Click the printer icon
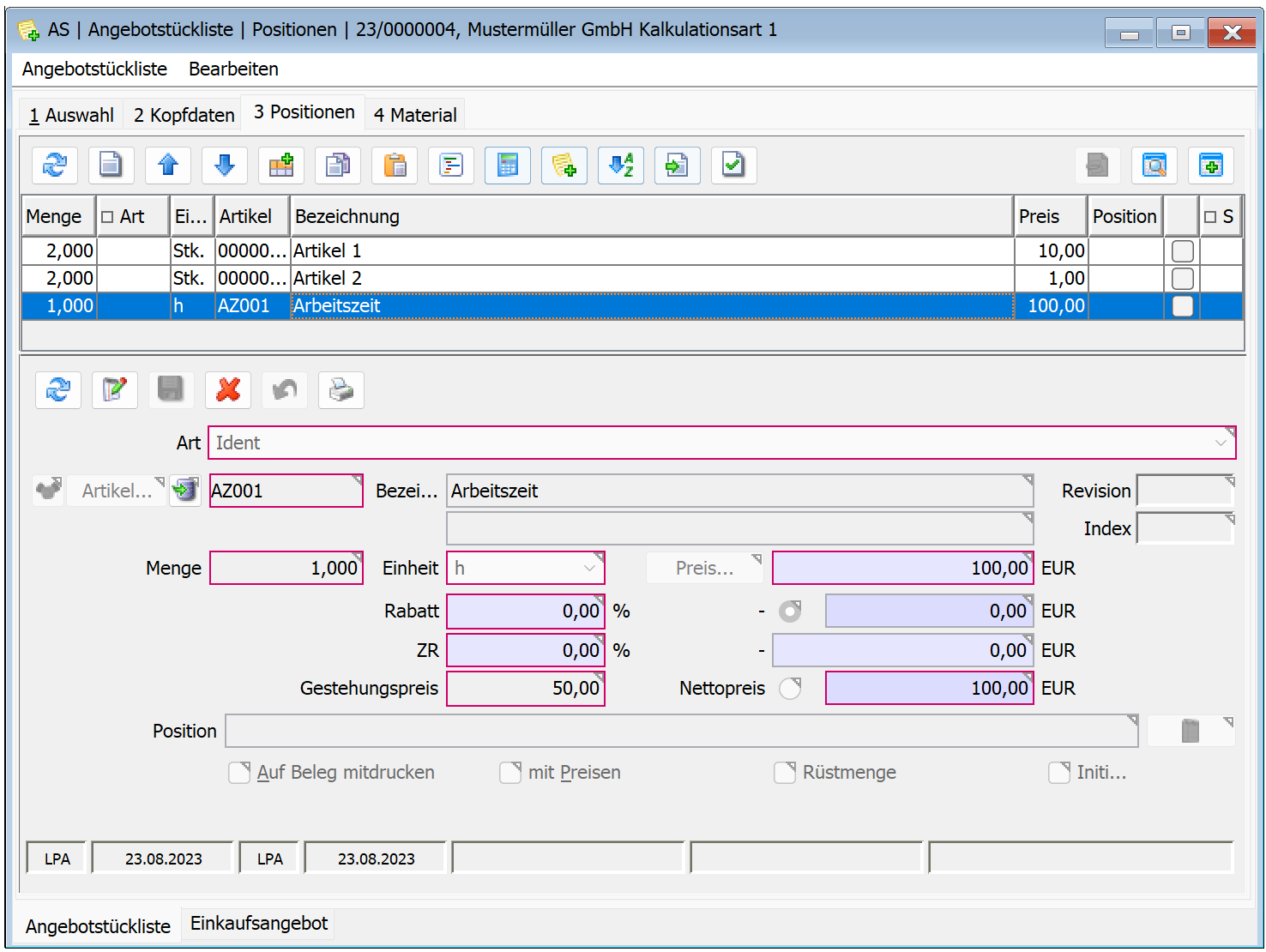Image resolution: width=1266 pixels, height=952 pixels. (341, 390)
